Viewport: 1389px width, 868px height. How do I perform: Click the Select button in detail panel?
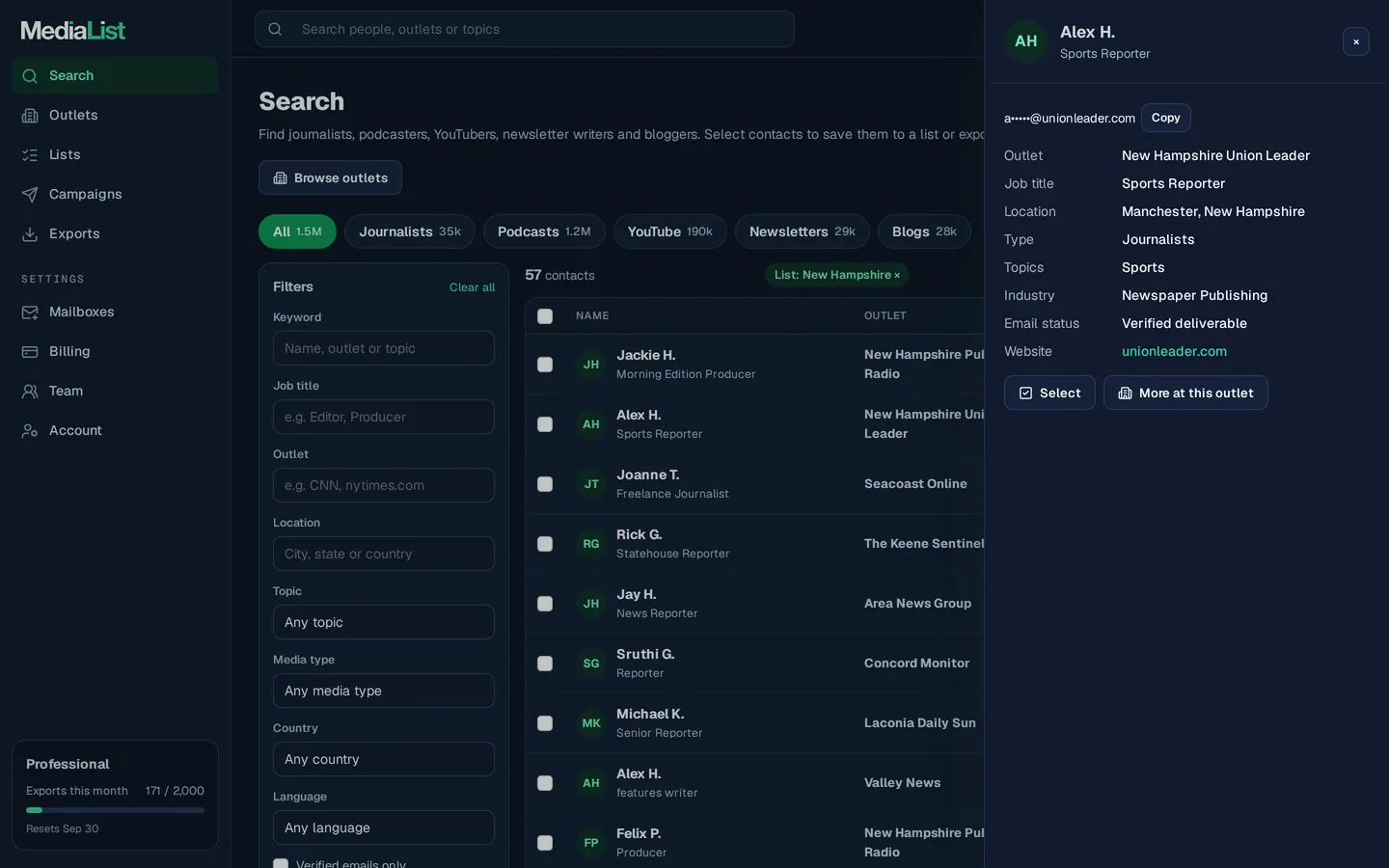click(1049, 393)
